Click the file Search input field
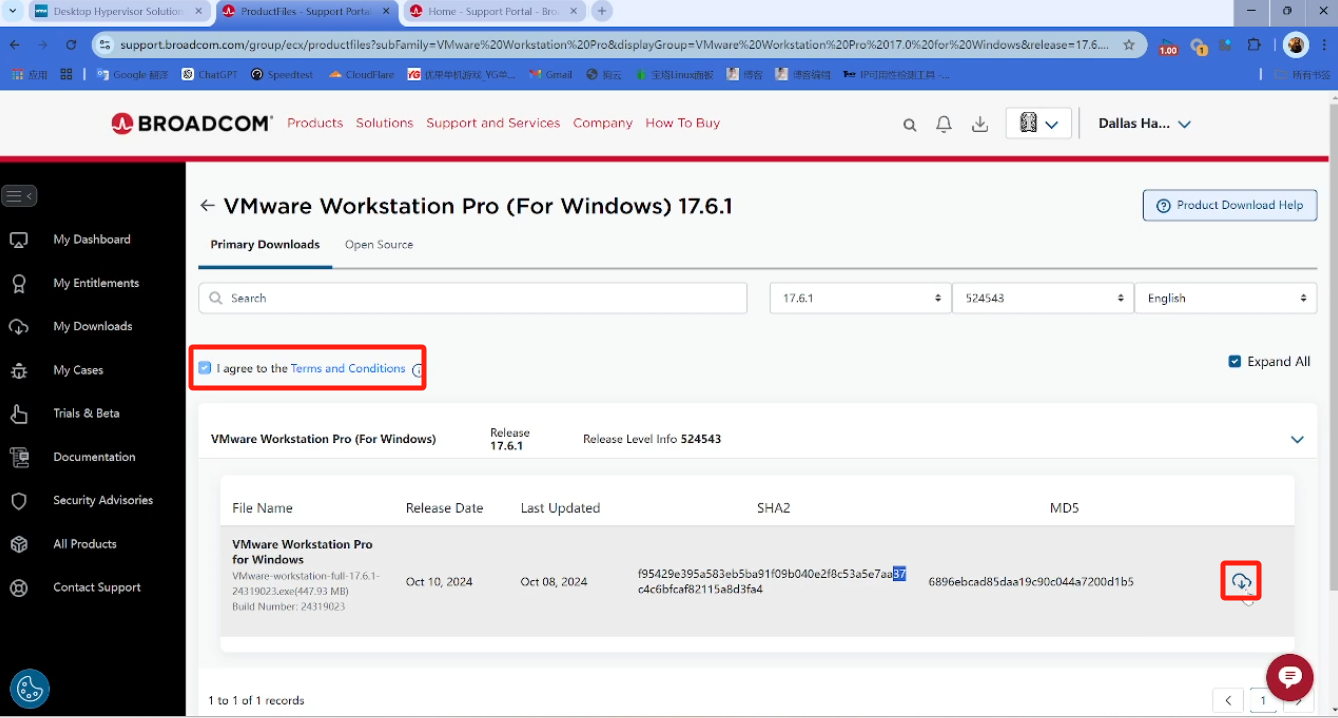This screenshot has width=1338, height=718. (x=473, y=298)
